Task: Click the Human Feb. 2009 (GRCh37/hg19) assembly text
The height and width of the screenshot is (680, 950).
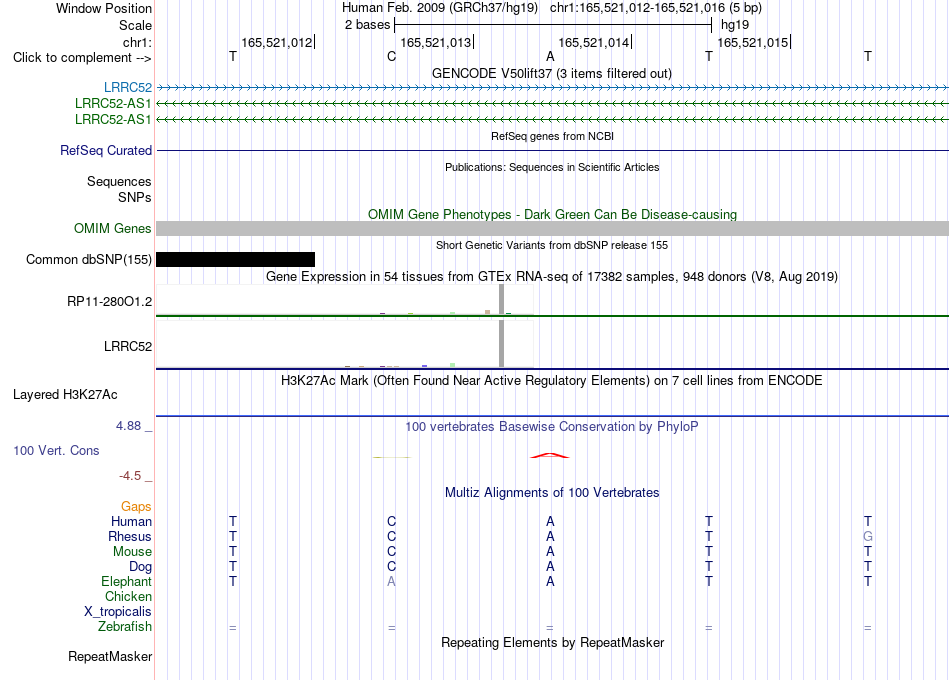Action: pyautogui.click(x=440, y=8)
